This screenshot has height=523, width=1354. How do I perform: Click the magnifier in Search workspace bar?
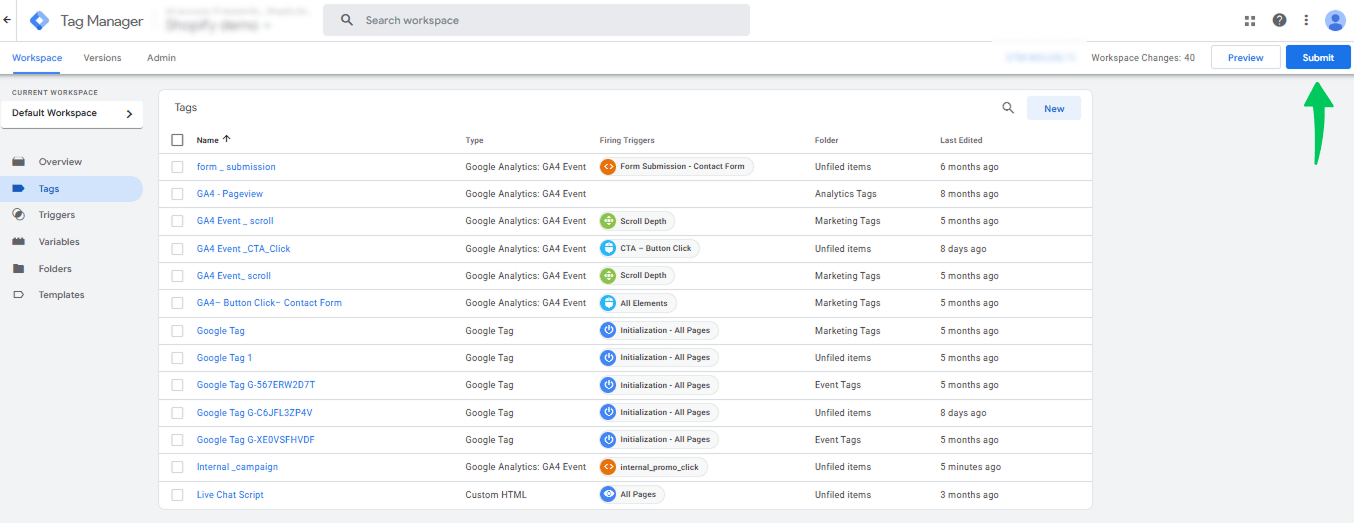[x=347, y=20]
